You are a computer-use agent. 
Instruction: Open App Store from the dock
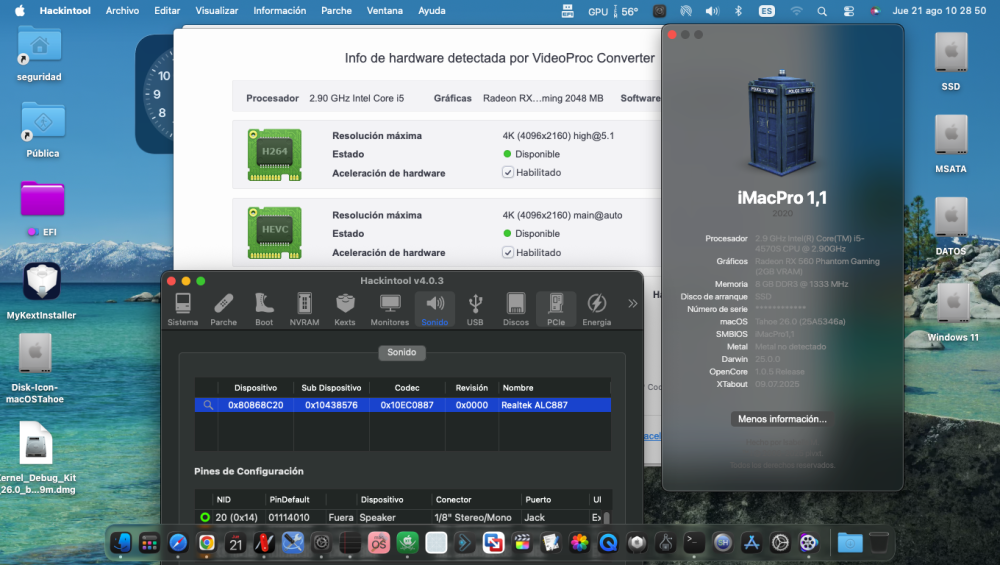point(751,543)
